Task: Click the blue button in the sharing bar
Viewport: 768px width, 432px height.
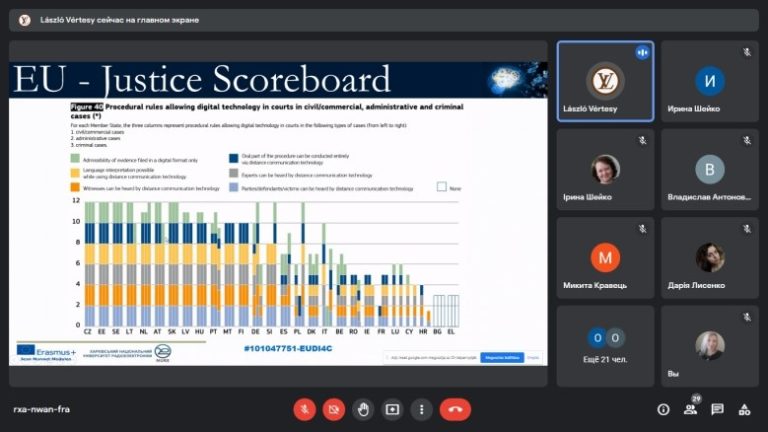Action: (x=502, y=358)
